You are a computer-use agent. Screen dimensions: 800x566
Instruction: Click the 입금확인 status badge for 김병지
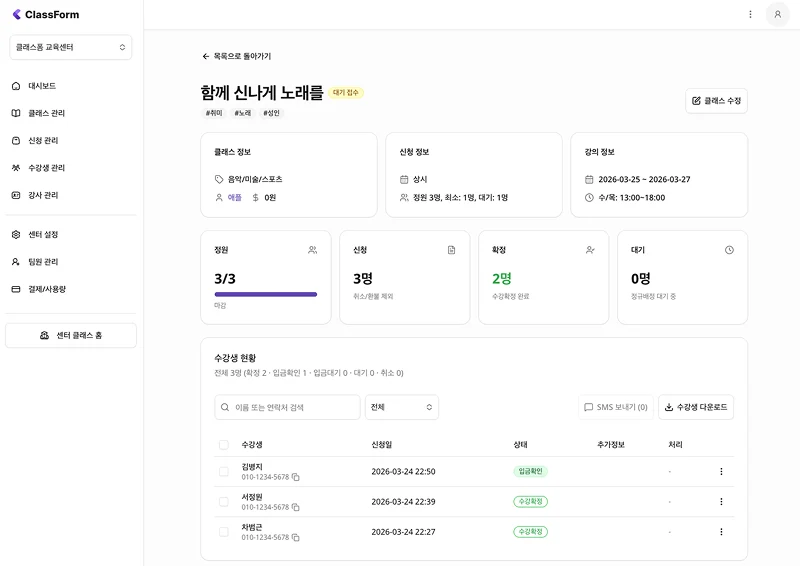(x=530, y=471)
